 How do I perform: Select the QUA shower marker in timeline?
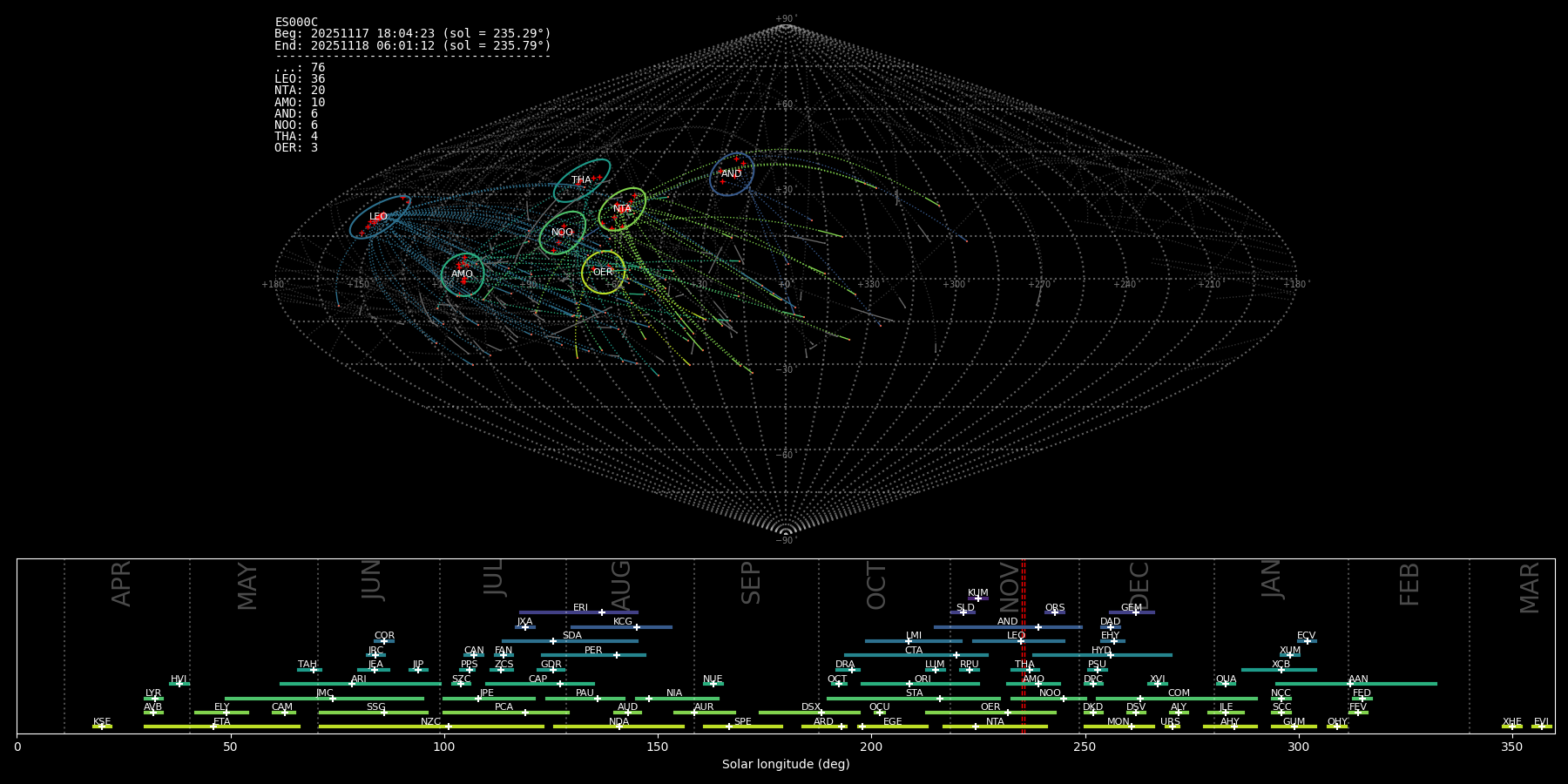1226,684
